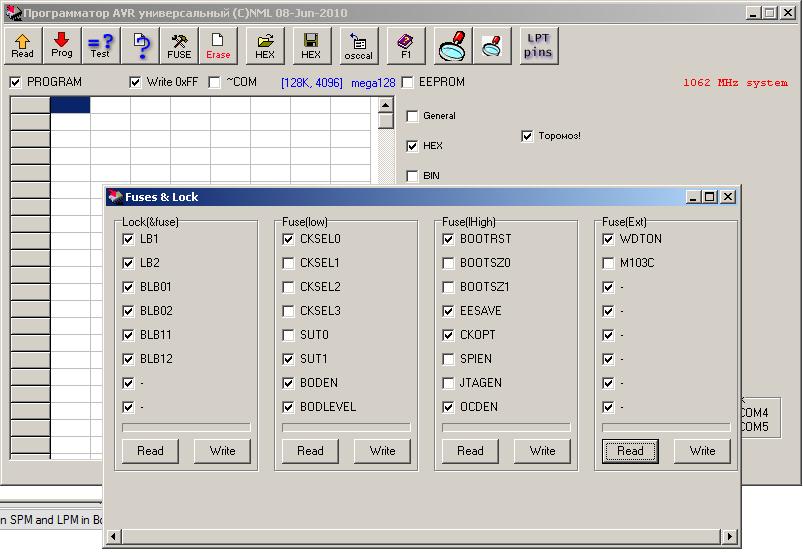The width and height of the screenshot is (803, 553).
Task: Click the osccal calibration icon
Action: point(358,45)
